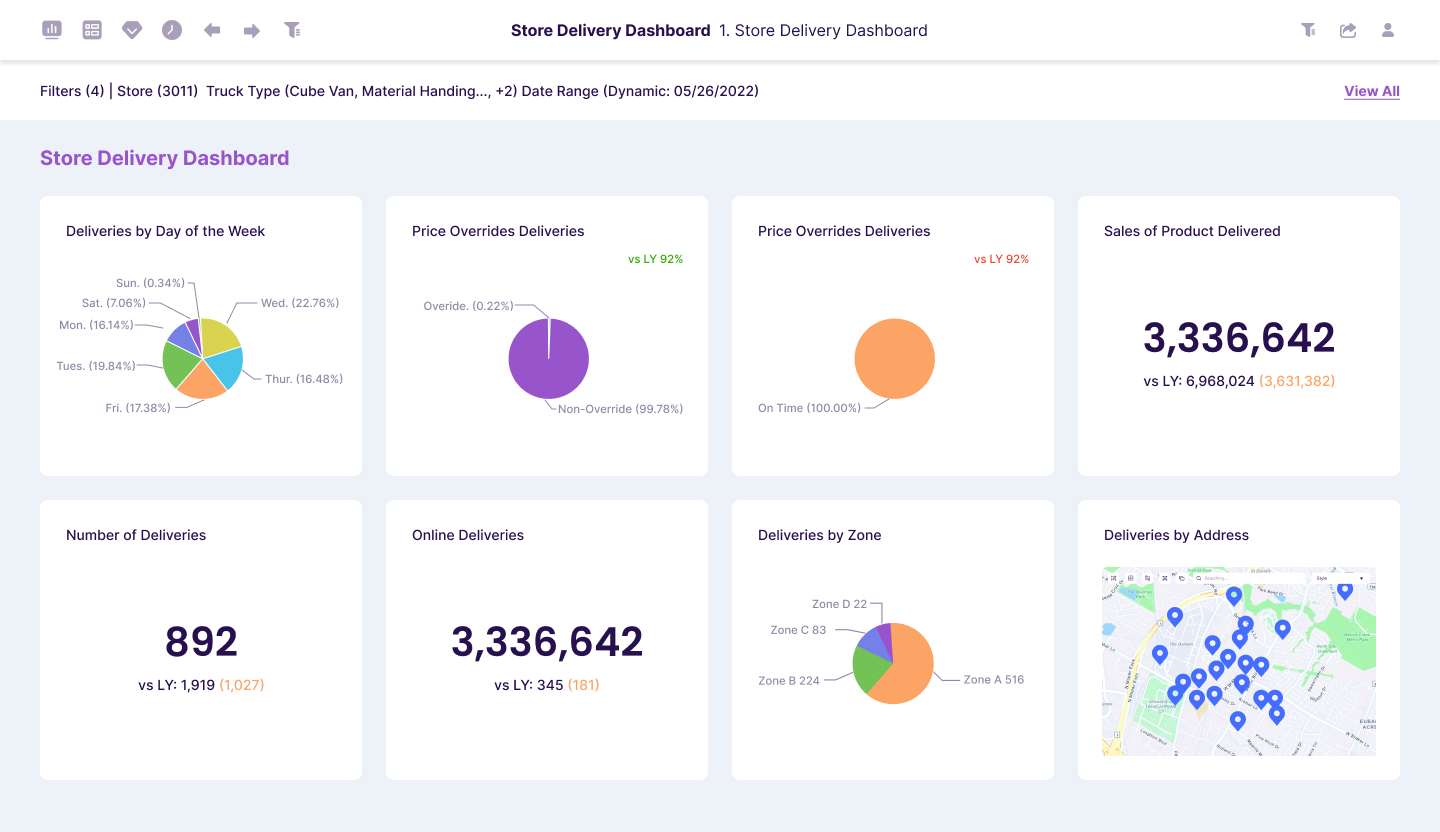
Task: Click the diamond icon in the toolbar
Action: pos(132,30)
